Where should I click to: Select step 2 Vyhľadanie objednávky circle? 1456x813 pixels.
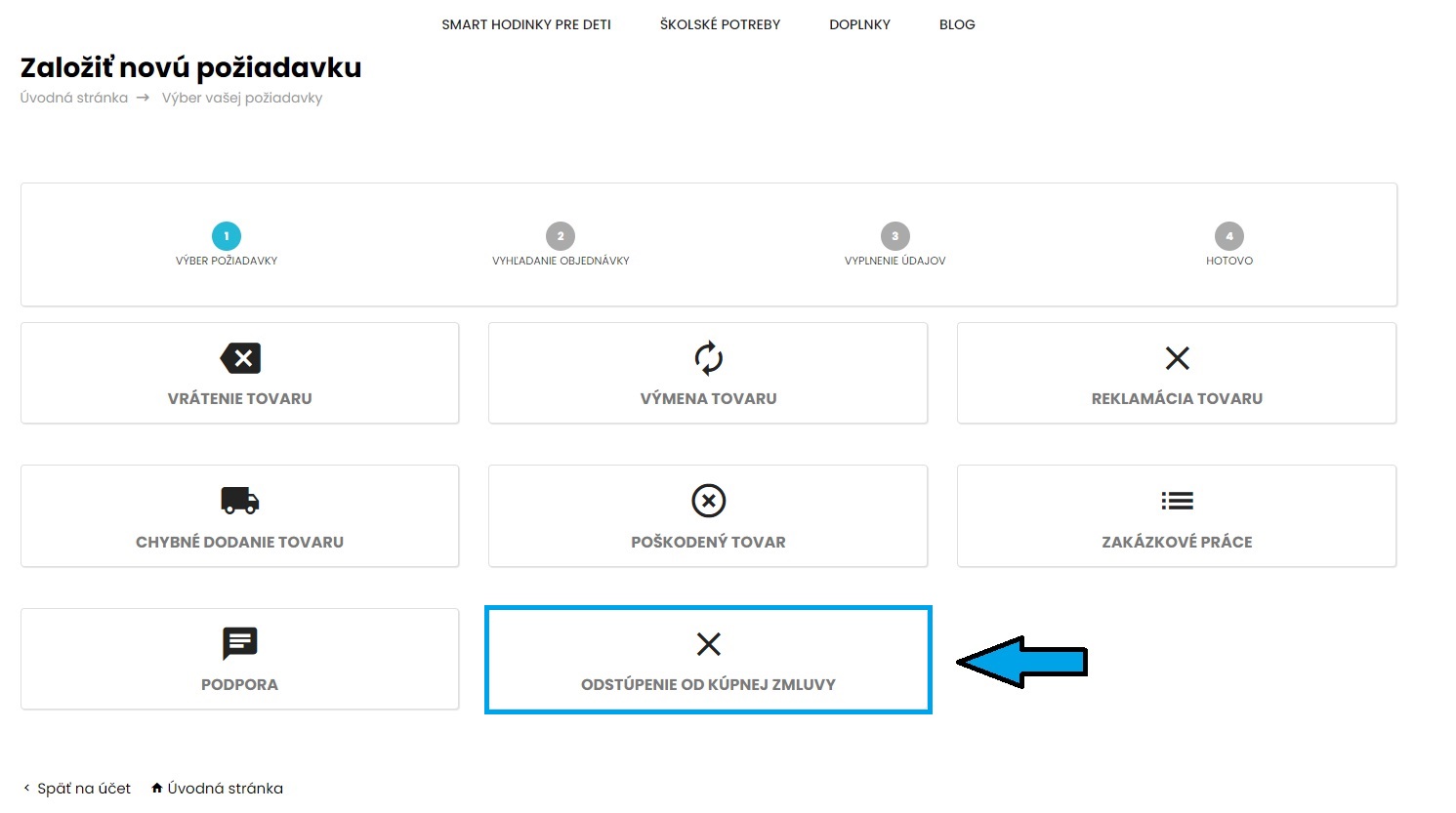[561, 236]
